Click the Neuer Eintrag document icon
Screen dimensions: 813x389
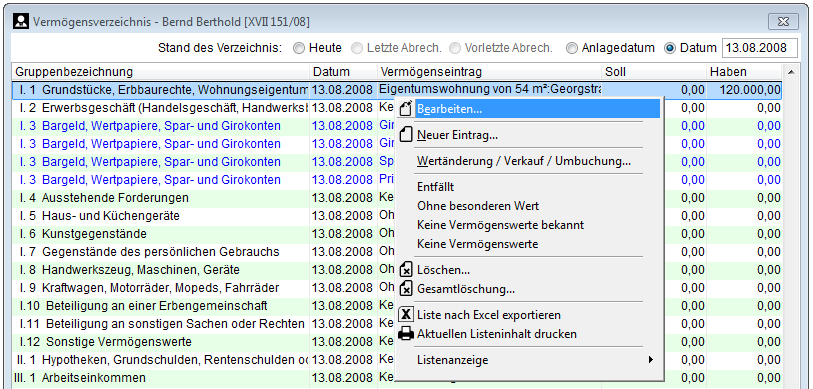tap(407, 135)
